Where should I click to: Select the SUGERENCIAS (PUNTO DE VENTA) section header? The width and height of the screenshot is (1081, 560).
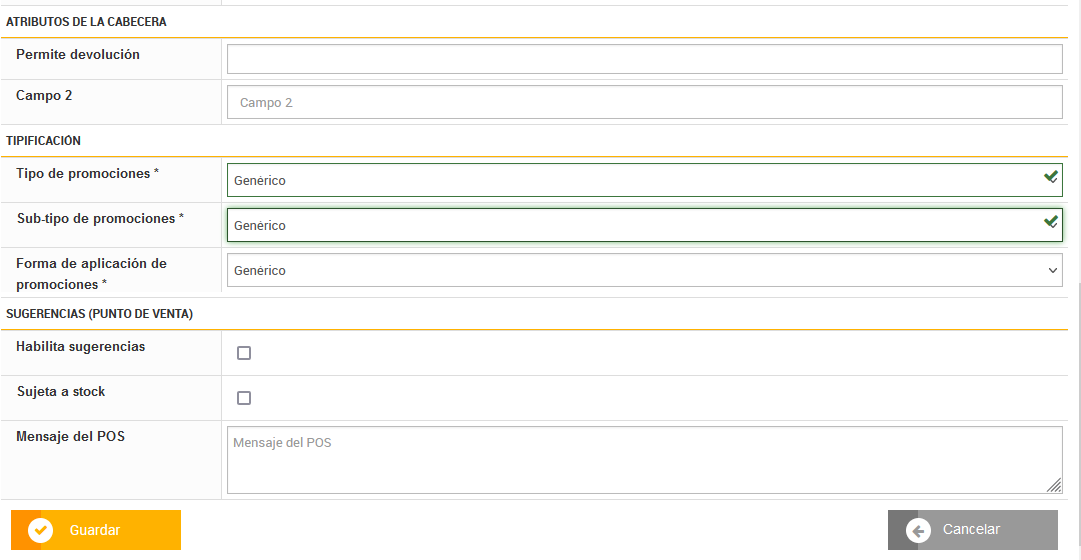click(x=100, y=314)
